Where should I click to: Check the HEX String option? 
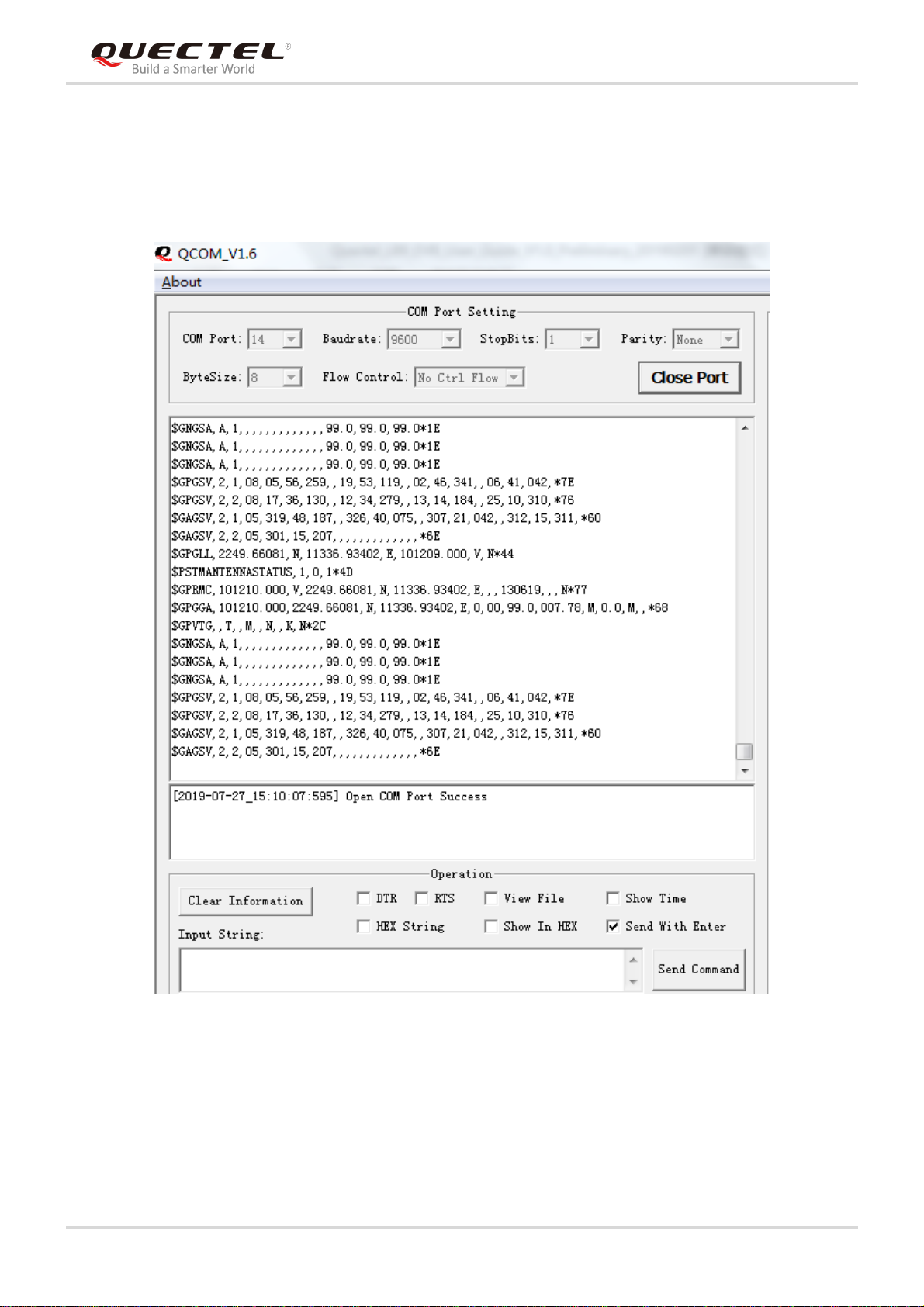coord(363,926)
